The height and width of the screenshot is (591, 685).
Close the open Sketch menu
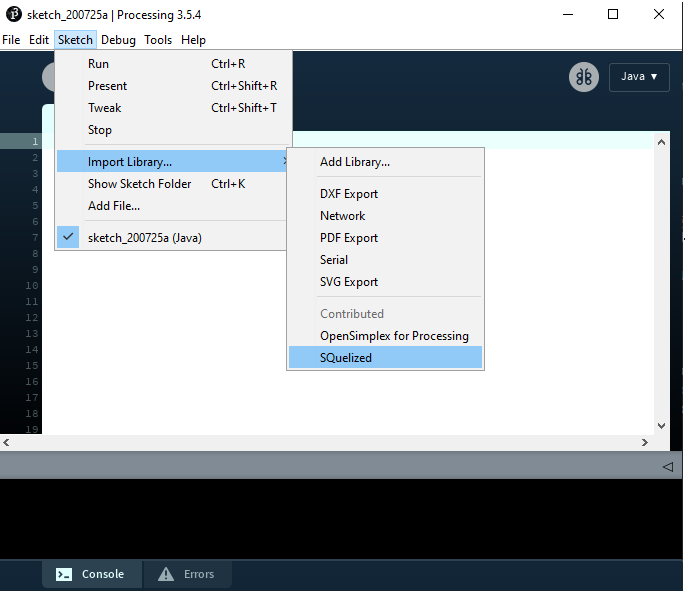click(x=75, y=40)
